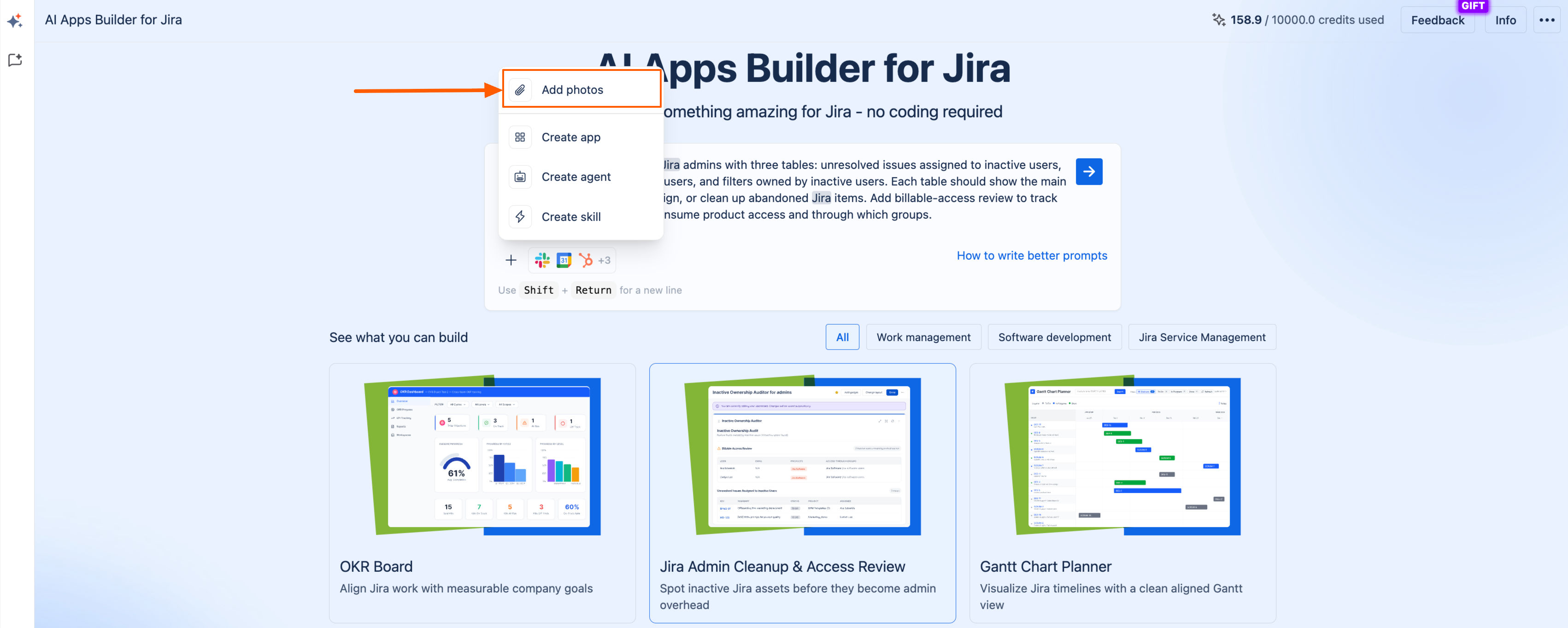Click 'Align Jira work with measurable company goals'
The height and width of the screenshot is (628, 1568).
466,588
